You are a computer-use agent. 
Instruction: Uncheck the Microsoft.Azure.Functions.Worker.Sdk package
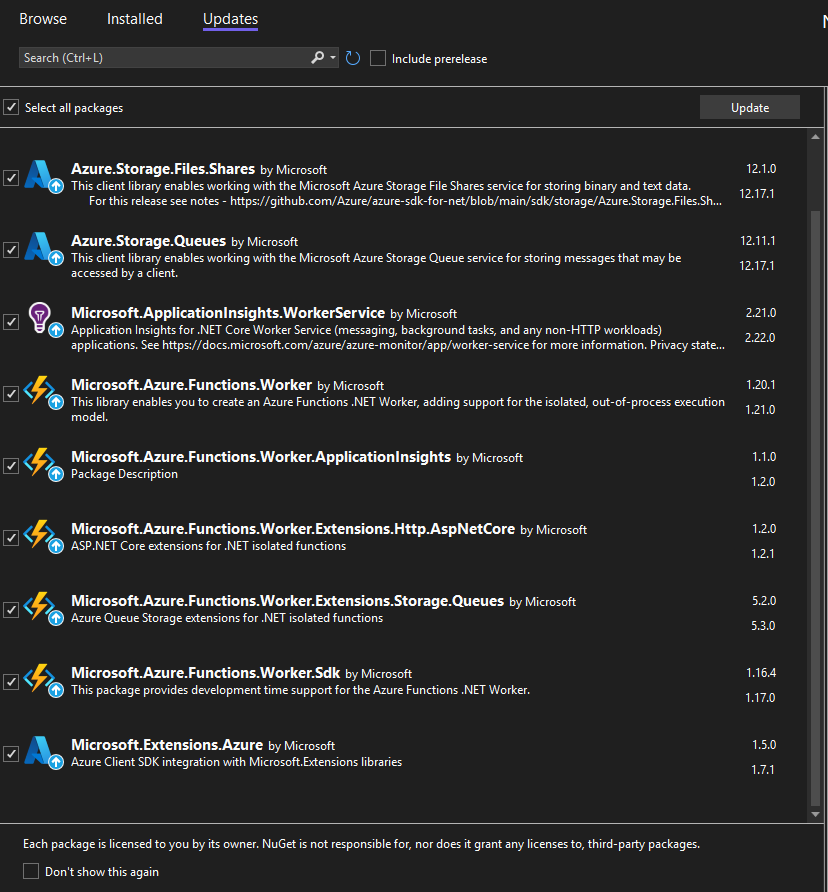coord(11,681)
